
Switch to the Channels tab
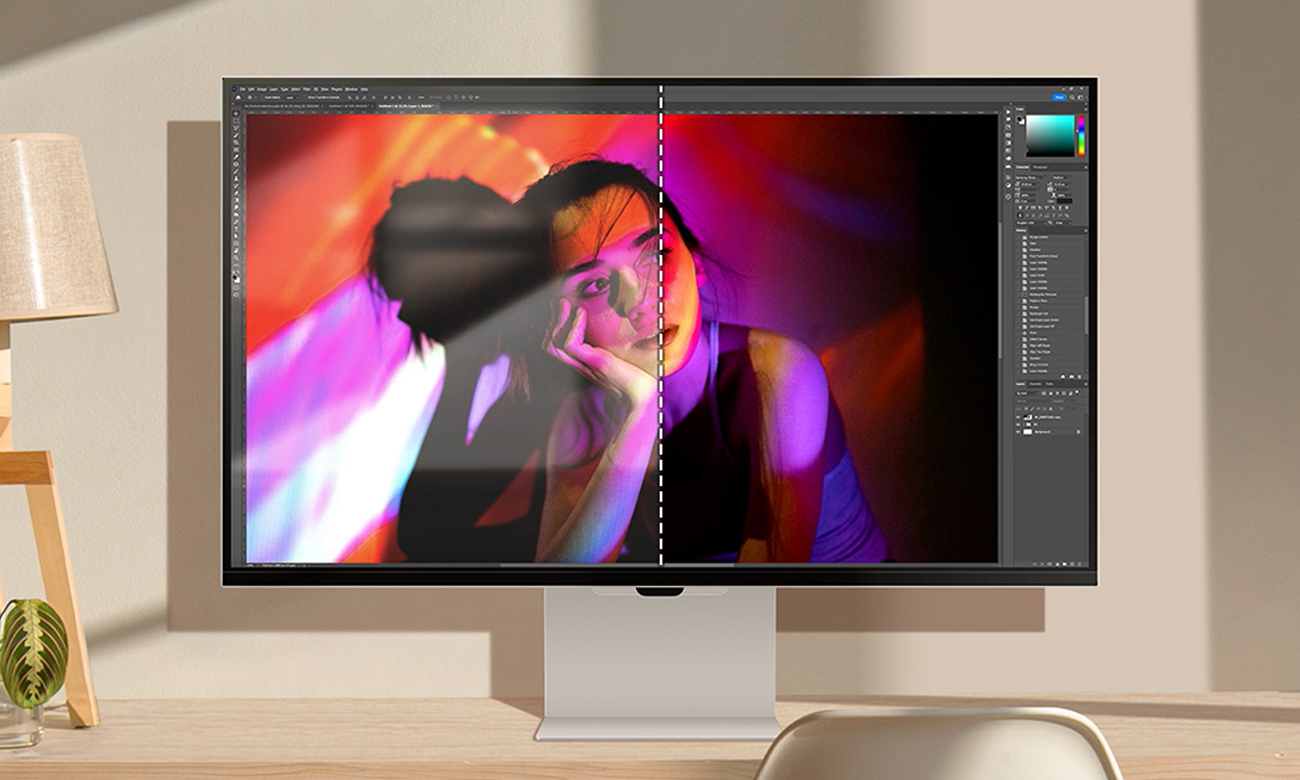[x=1035, y=384]
